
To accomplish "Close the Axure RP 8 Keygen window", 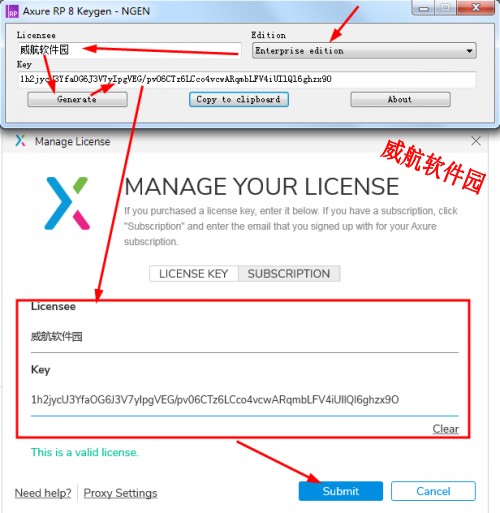I will click(476, 7).
